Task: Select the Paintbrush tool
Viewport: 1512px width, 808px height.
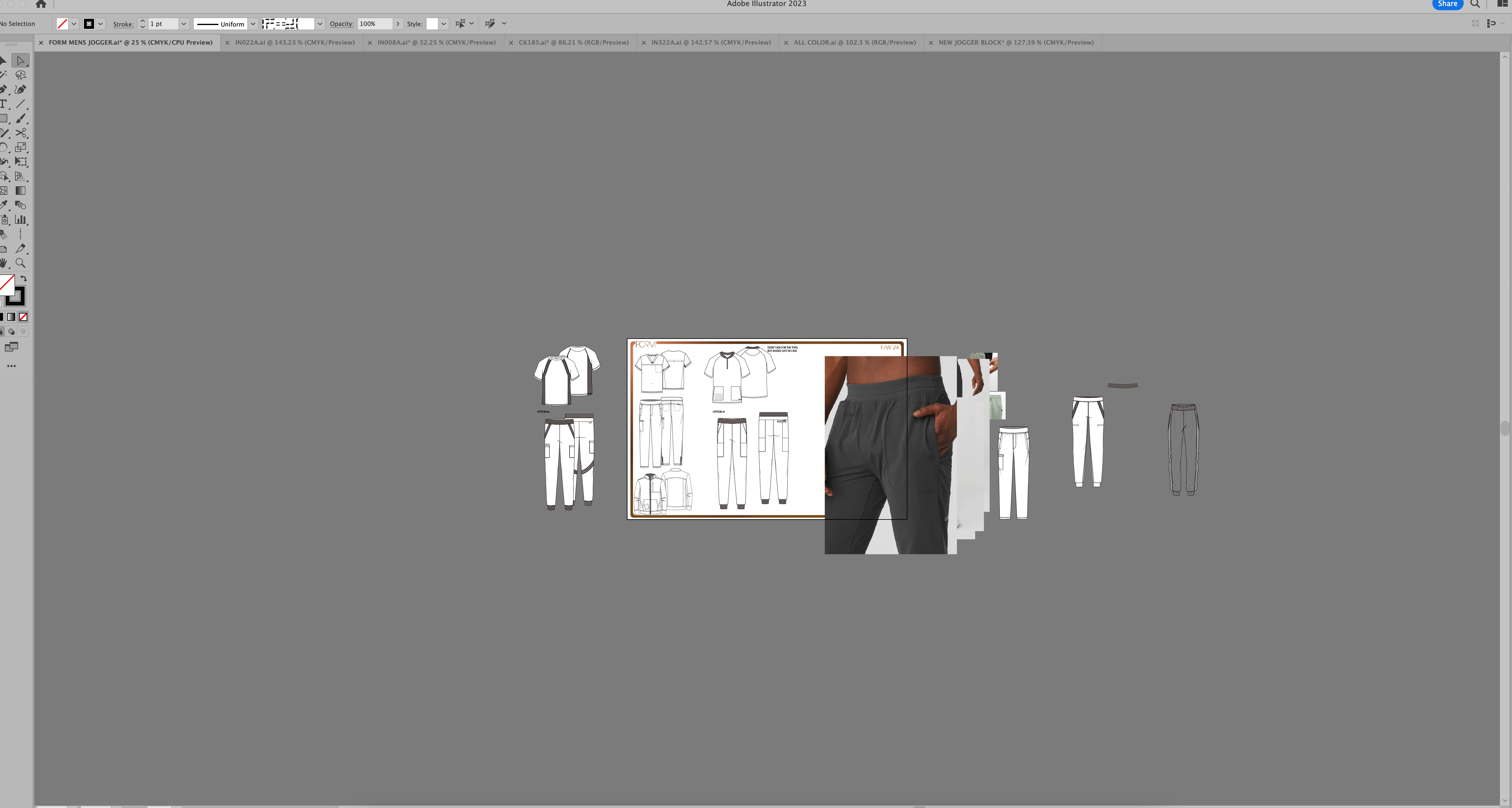Action: (x=21, y=118)
